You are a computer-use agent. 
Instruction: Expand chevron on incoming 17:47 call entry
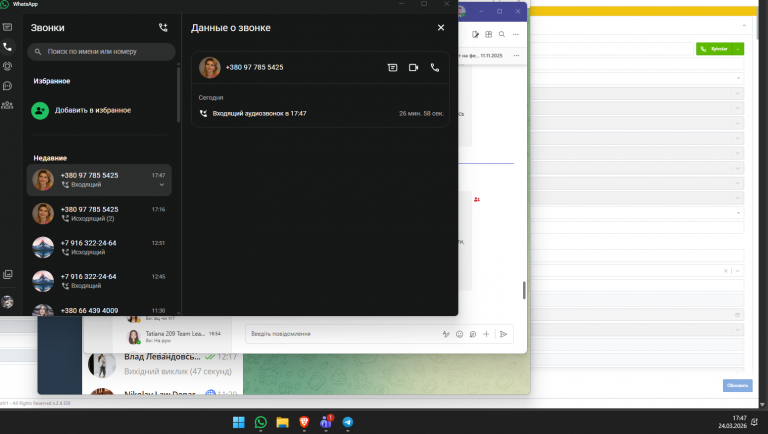tap(162, 185)
